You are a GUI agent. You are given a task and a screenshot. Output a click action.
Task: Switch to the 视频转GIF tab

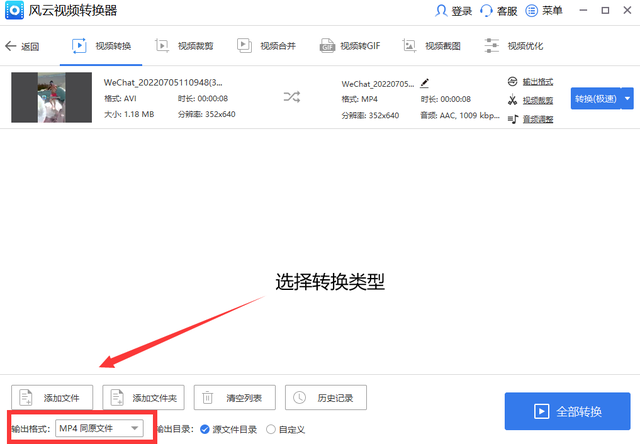click(x=350, y=46)
